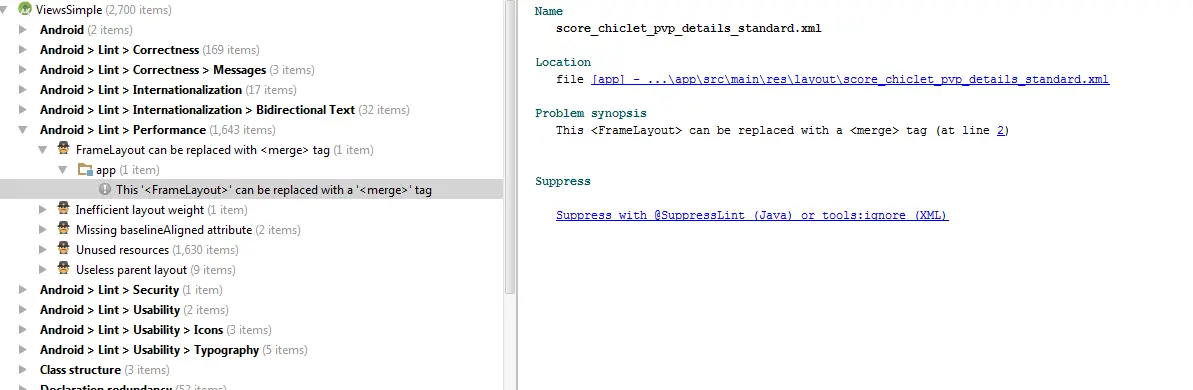Expand Android > Lint > Usability (2 items)

click(24, 309)
